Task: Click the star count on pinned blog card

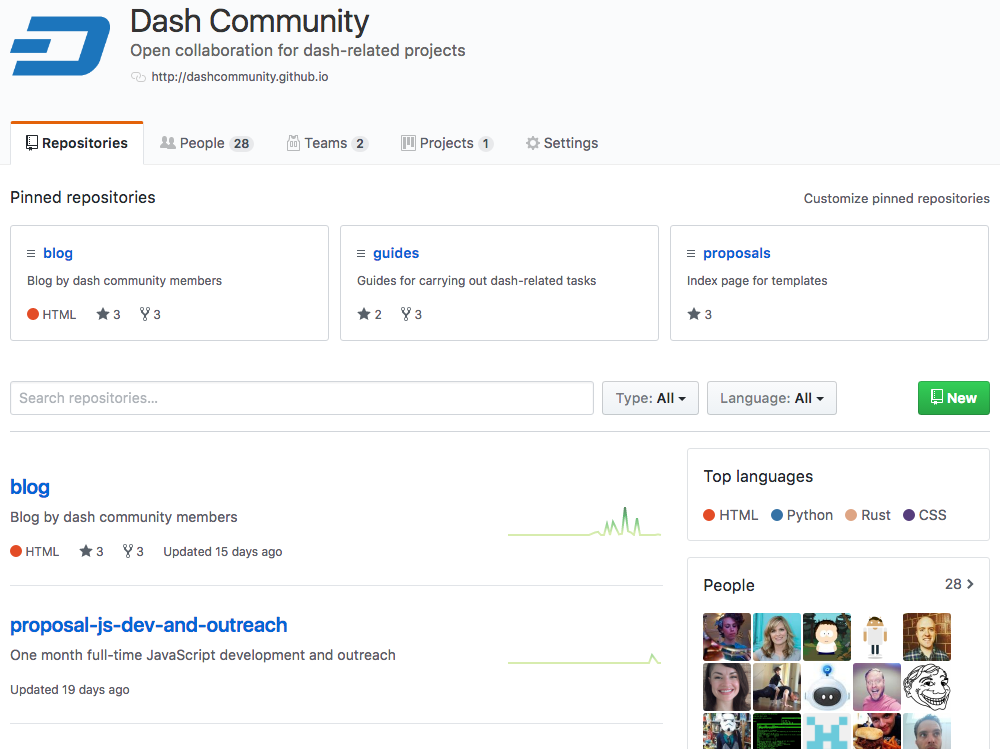Action: 108,314
